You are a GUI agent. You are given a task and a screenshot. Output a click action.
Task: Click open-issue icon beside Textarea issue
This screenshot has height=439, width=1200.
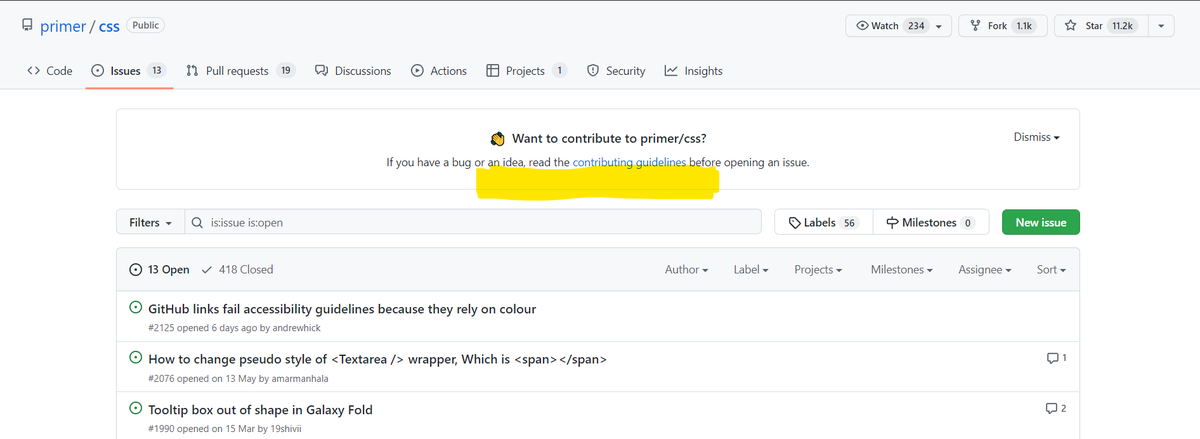pos(136,358)
